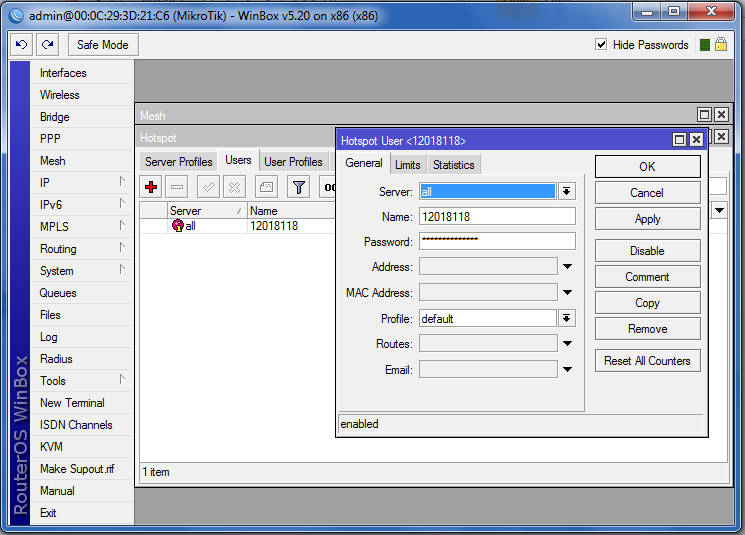Open the Log menu item
Image resolution: width=745 pixels, height=535 pixels.
[x=82, y=336]
